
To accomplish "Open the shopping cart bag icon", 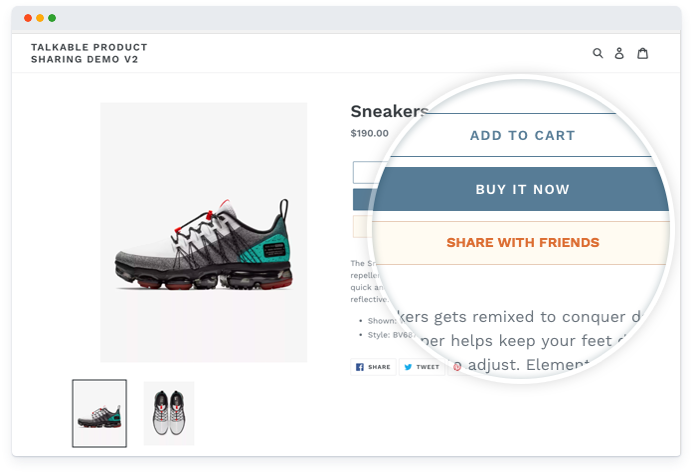I will tap(643, 54).
